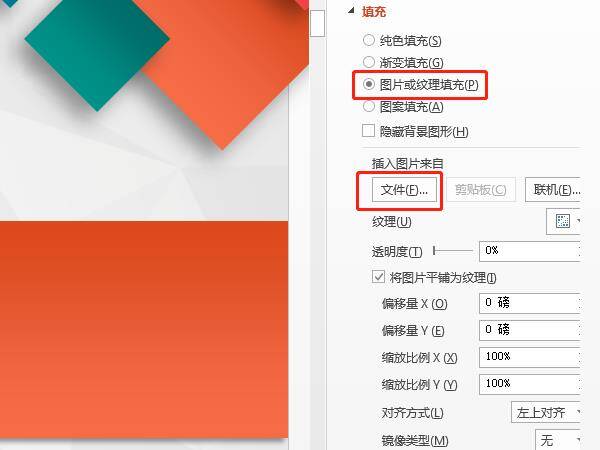The image size is (600, 450).
Task: Click the slide panel vertical scrollbar thumb
Action: [x=317, y=23]
